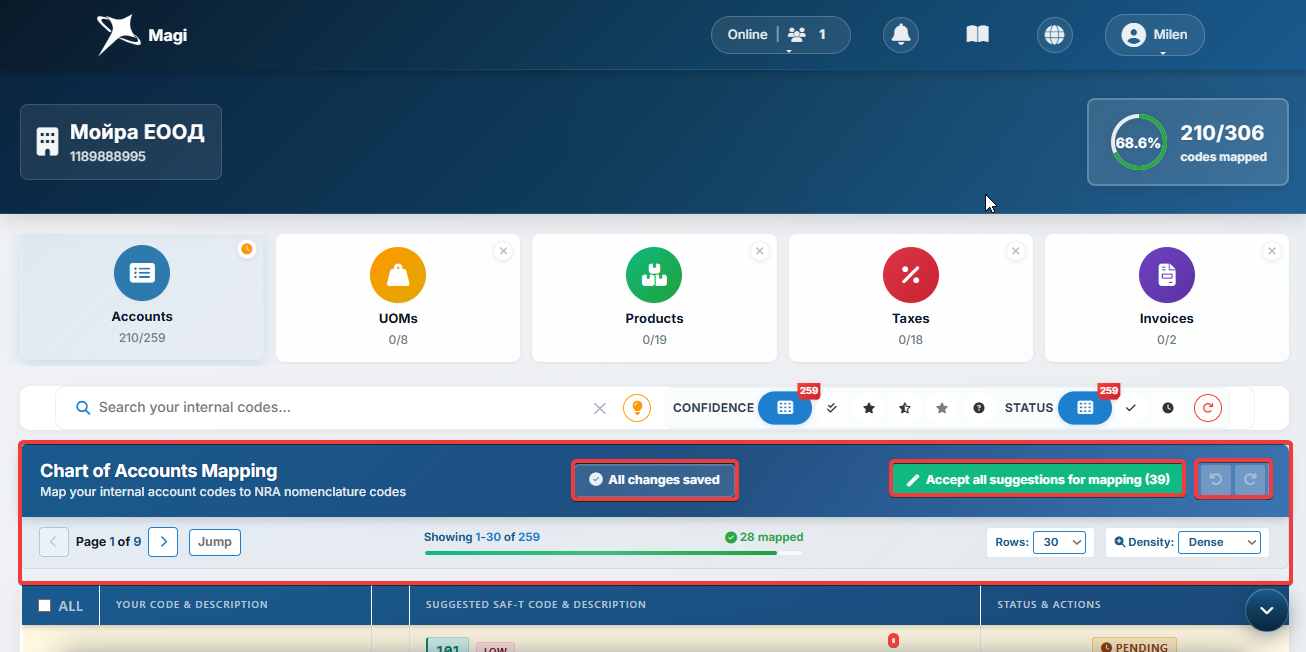
Task: Click the Jump page button
Action: [x=215, y=542]
